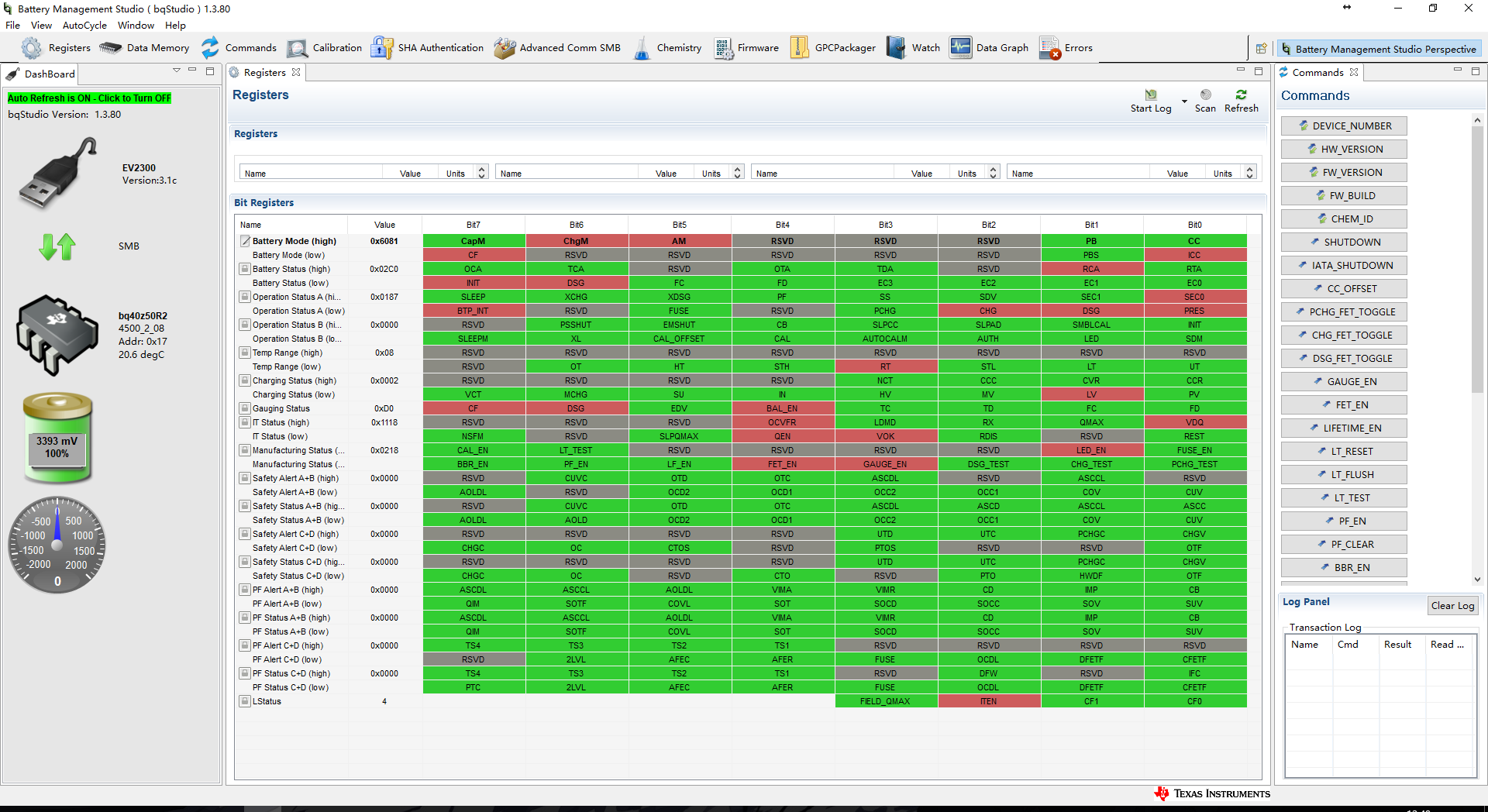
Task: Open Advanced Comm SMB icon
Action: point(505,48)
